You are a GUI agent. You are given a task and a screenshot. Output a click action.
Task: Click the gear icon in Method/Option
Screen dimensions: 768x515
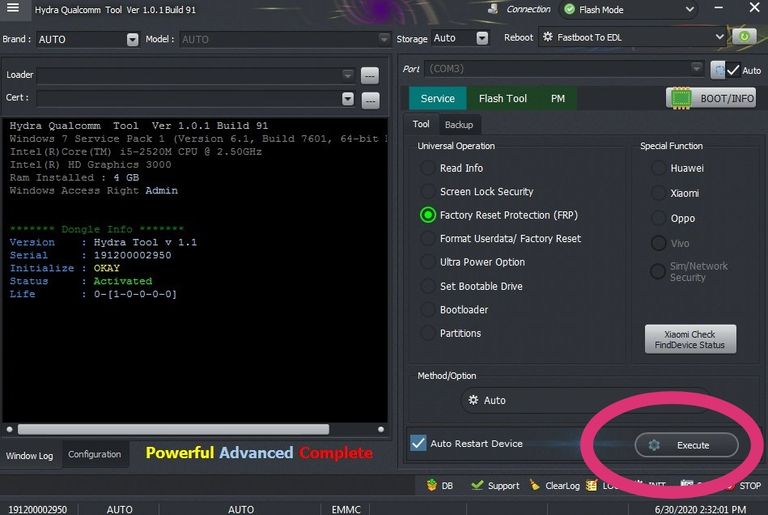coord(473,400)
